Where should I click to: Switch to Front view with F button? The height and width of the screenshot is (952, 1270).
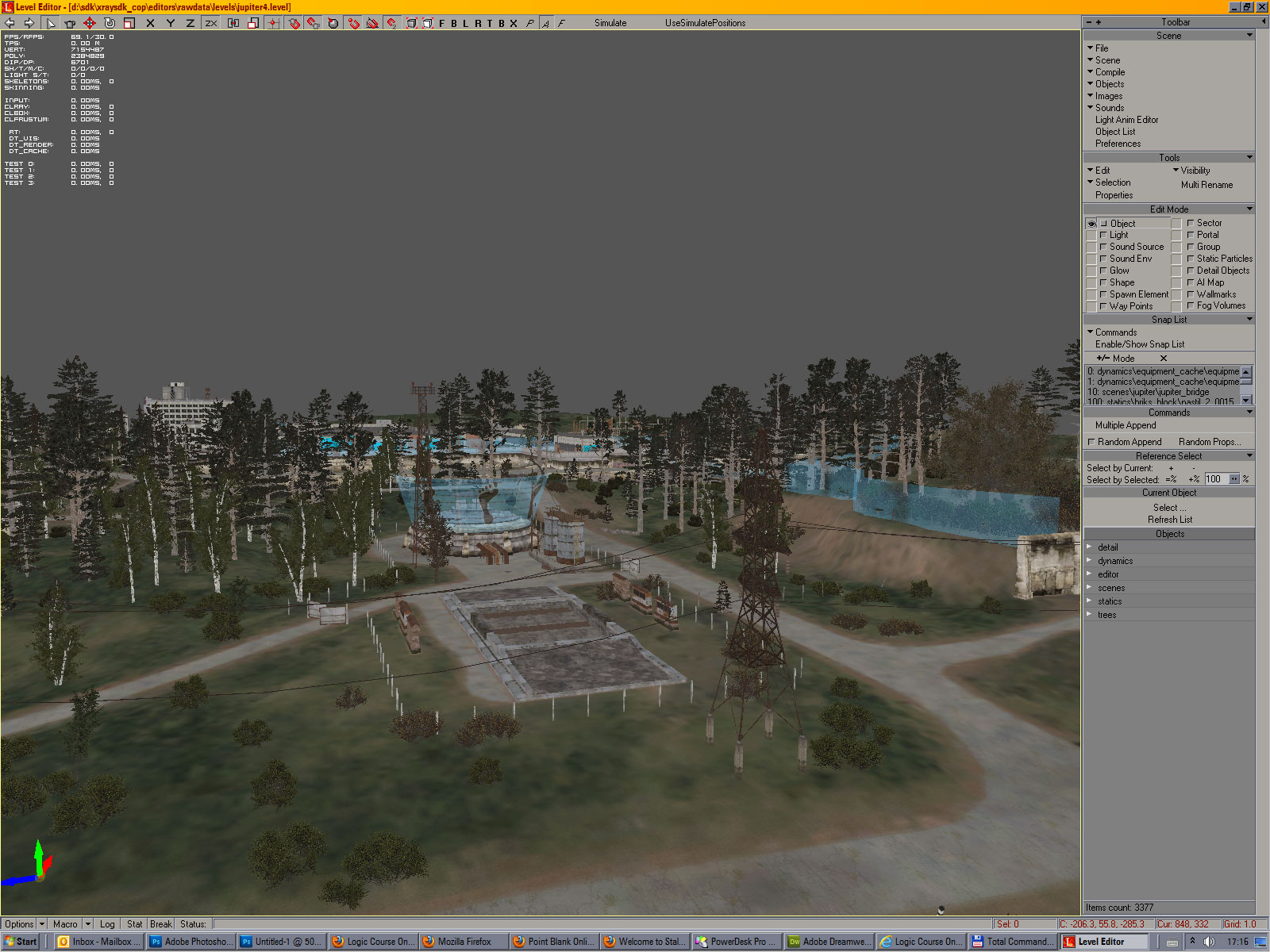click(x=442, y=23)
